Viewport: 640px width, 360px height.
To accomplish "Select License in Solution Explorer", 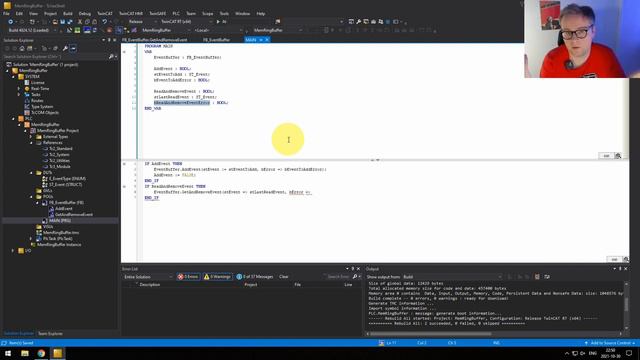I will [38, 82].
